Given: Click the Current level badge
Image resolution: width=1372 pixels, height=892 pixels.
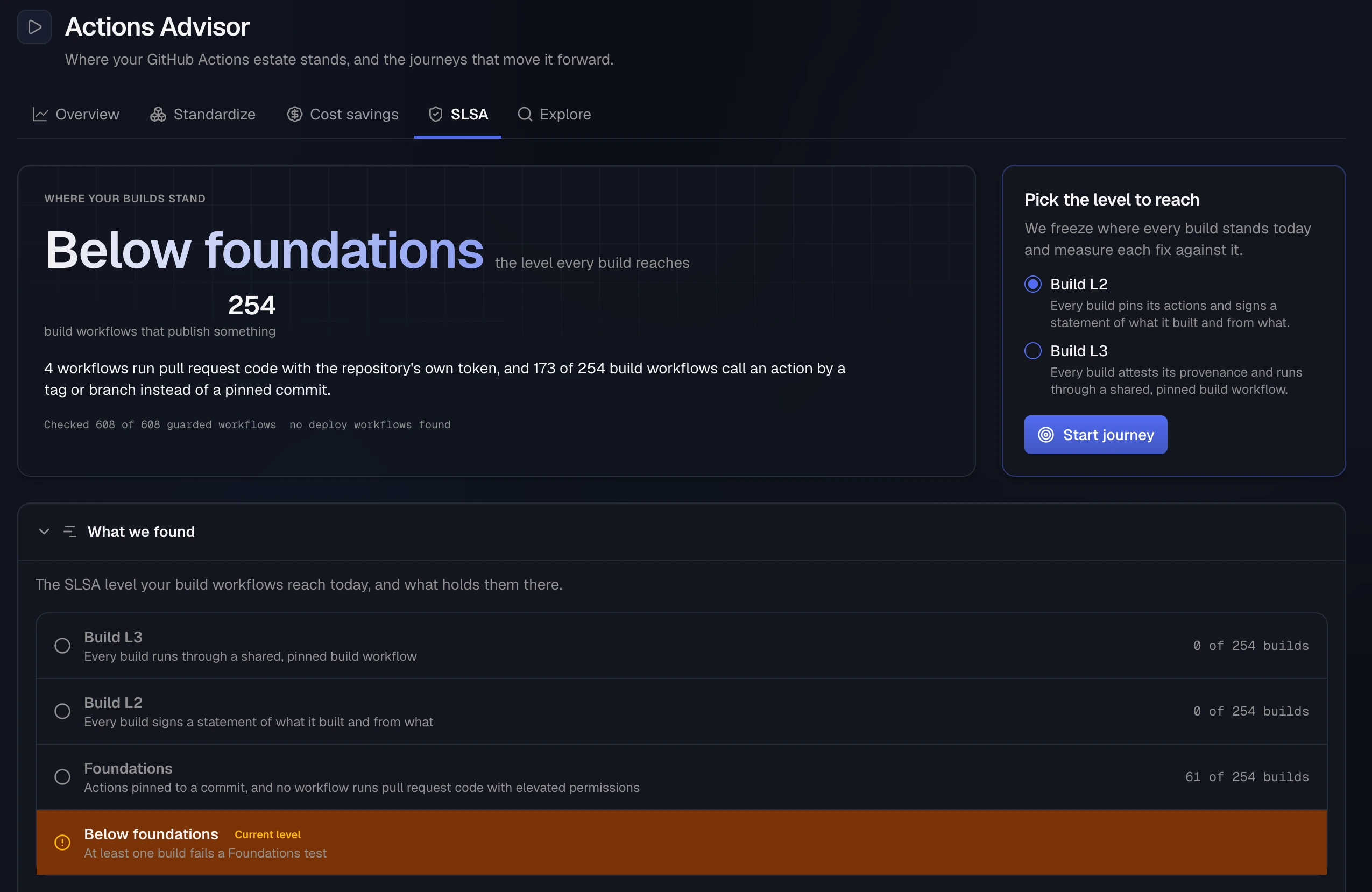Looking at the screenshot, I should click(x=267, y=834).
